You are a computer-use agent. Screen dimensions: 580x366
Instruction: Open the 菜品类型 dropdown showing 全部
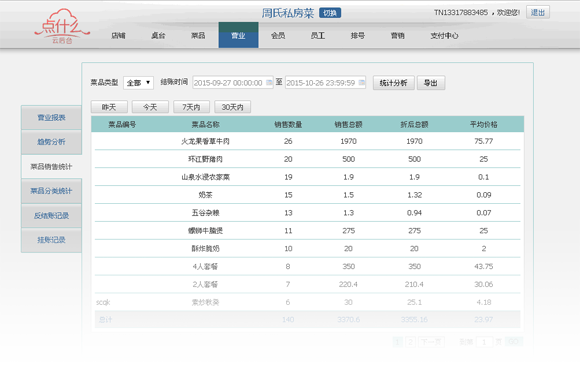point(138,83)
